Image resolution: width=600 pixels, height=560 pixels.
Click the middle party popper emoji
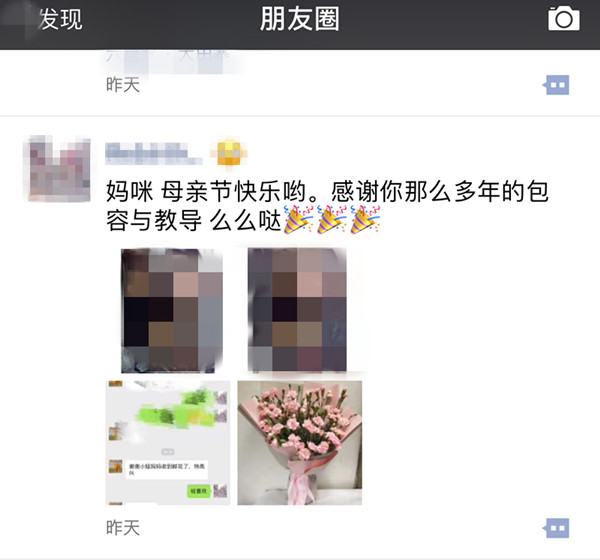(x=331, y=219)
